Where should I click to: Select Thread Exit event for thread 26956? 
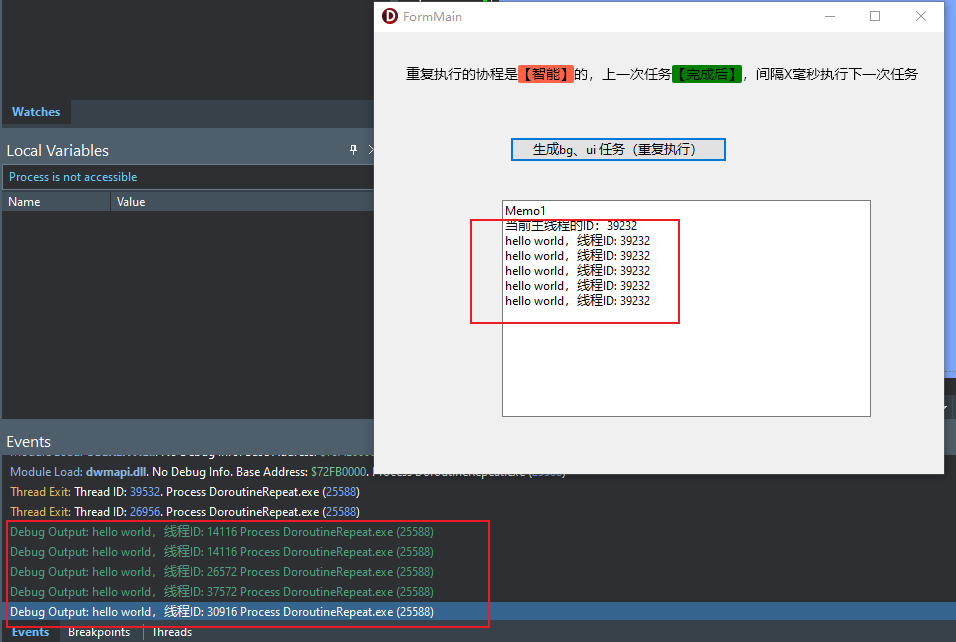185,512
